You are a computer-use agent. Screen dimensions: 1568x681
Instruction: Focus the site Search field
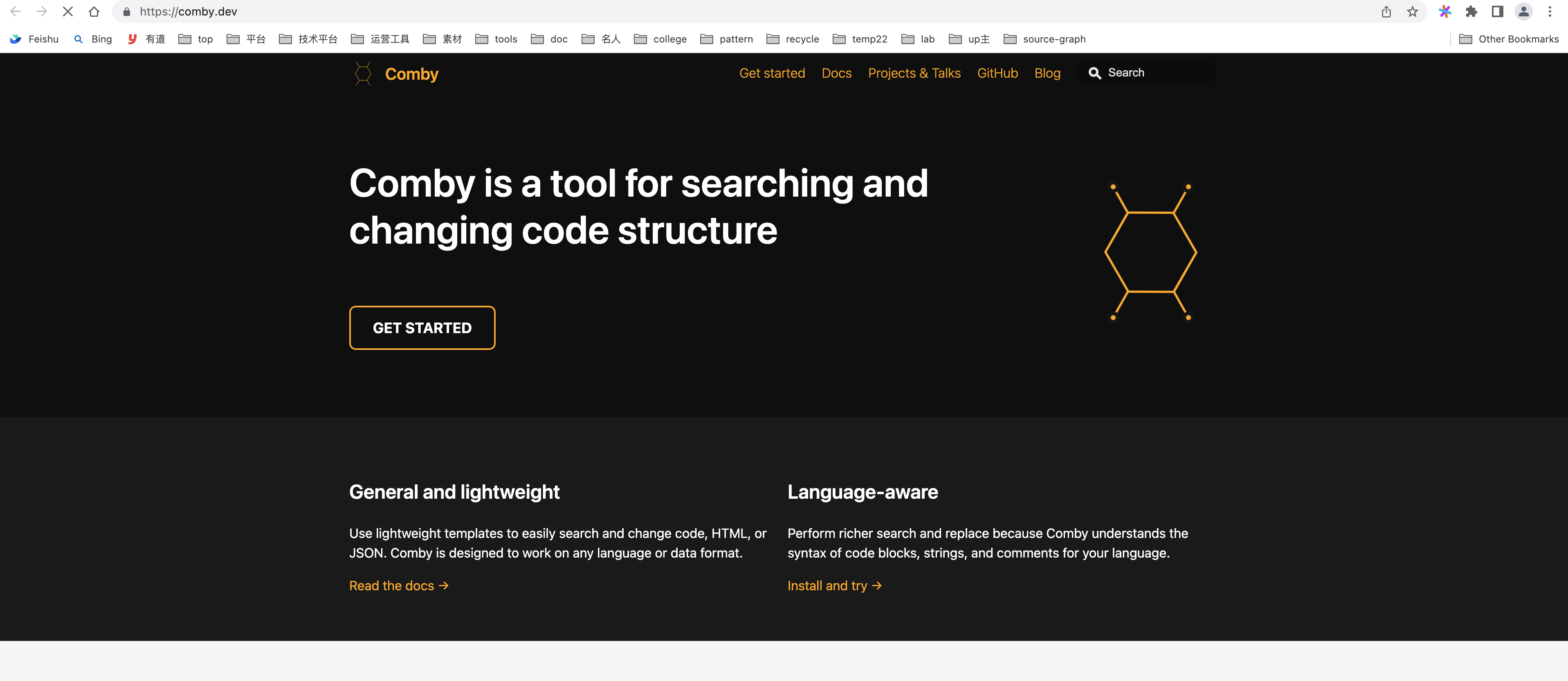point(1147,73)
